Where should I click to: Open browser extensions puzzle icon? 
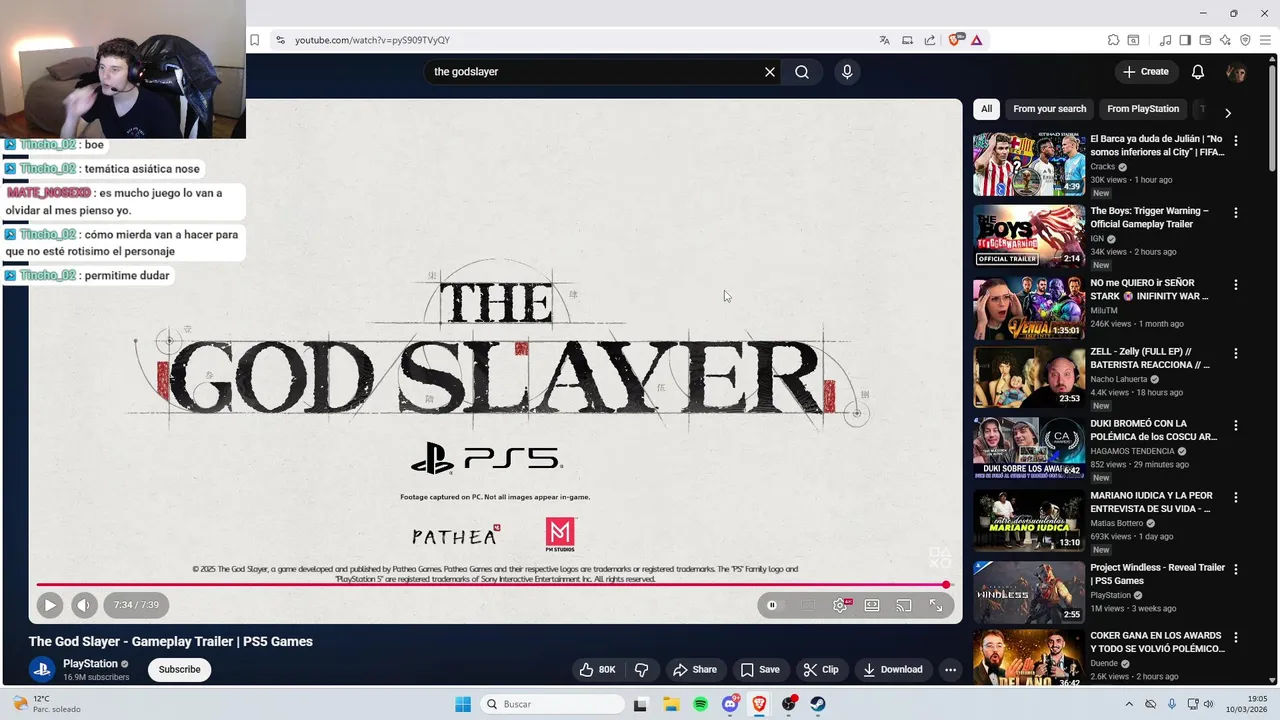[1113, 40]
